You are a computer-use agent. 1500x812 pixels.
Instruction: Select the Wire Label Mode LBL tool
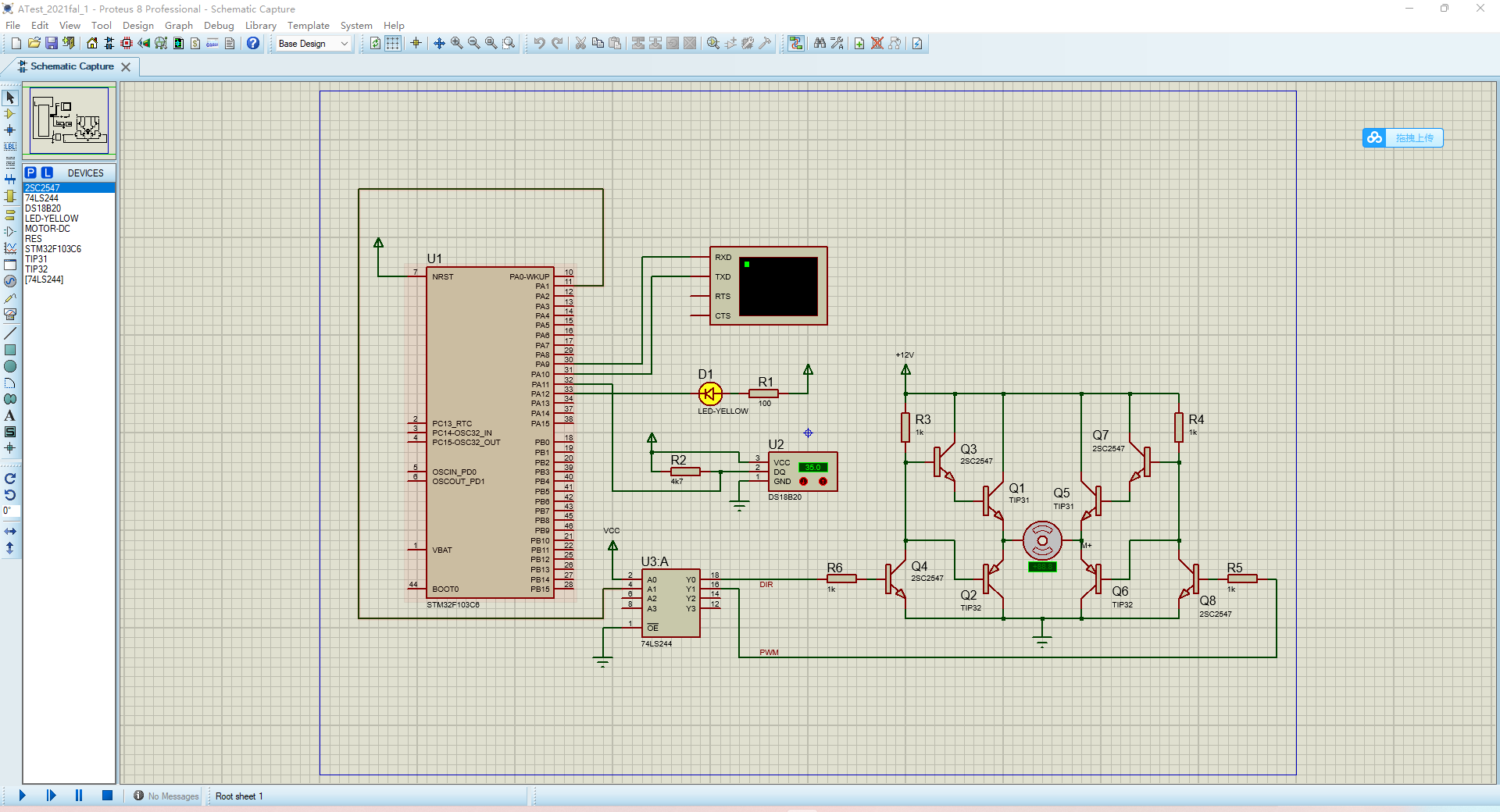10,147
